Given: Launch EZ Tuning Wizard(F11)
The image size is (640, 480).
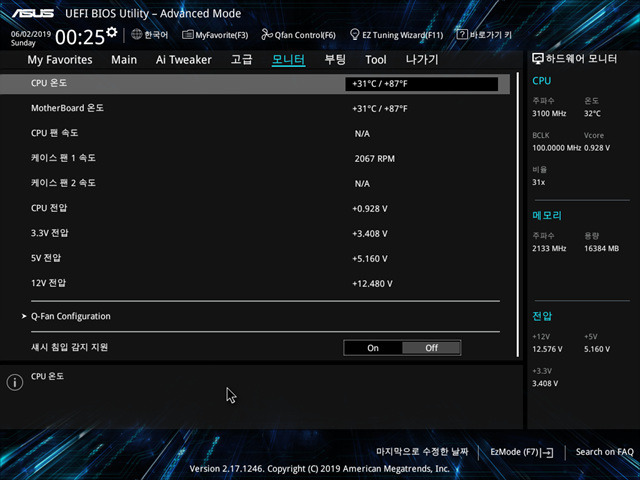Looking at the screenshot, I should click(x=396, y=35).
